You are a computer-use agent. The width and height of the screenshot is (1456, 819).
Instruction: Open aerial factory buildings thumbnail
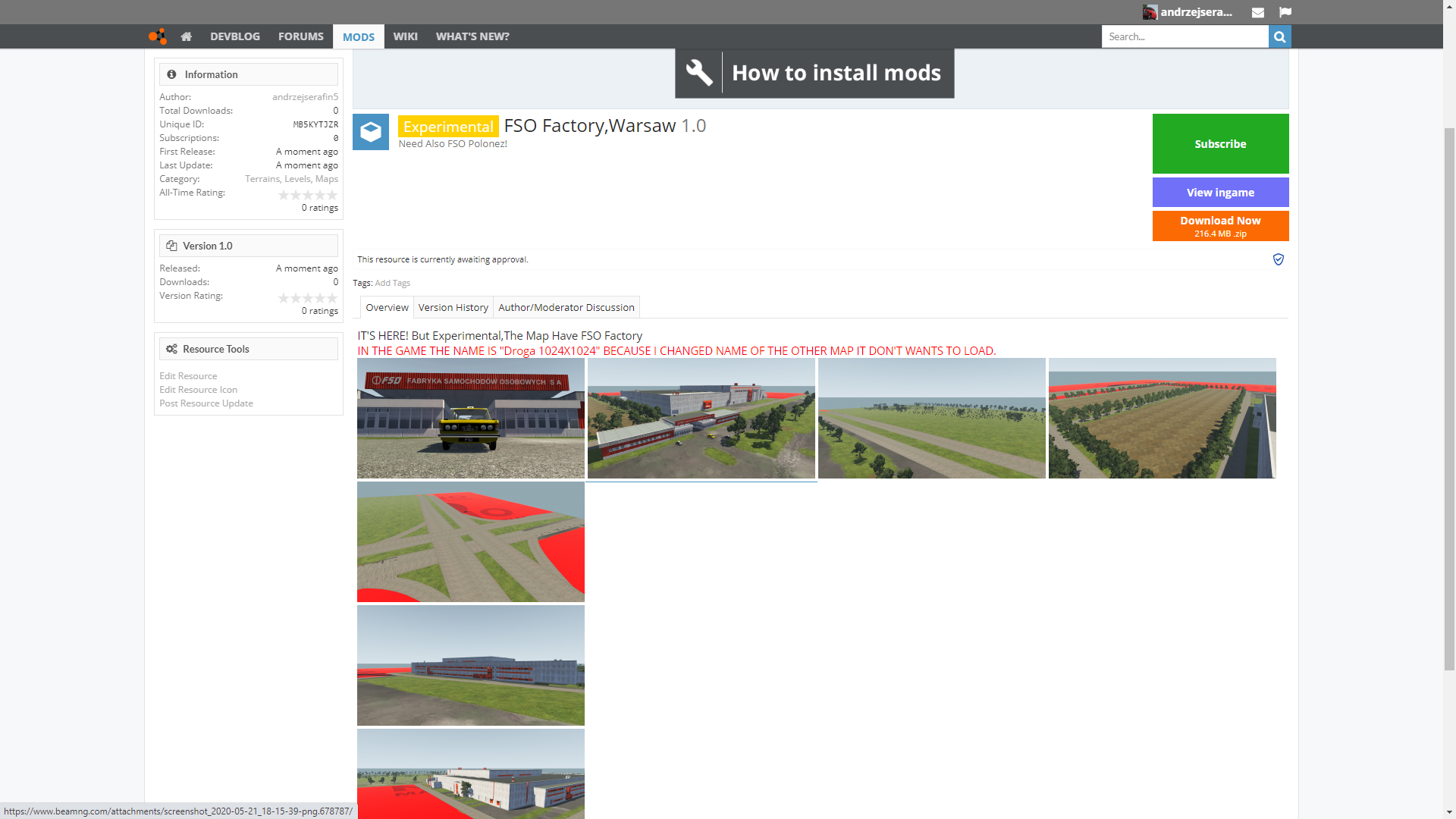pyautogui.click(x=701, y=418)
